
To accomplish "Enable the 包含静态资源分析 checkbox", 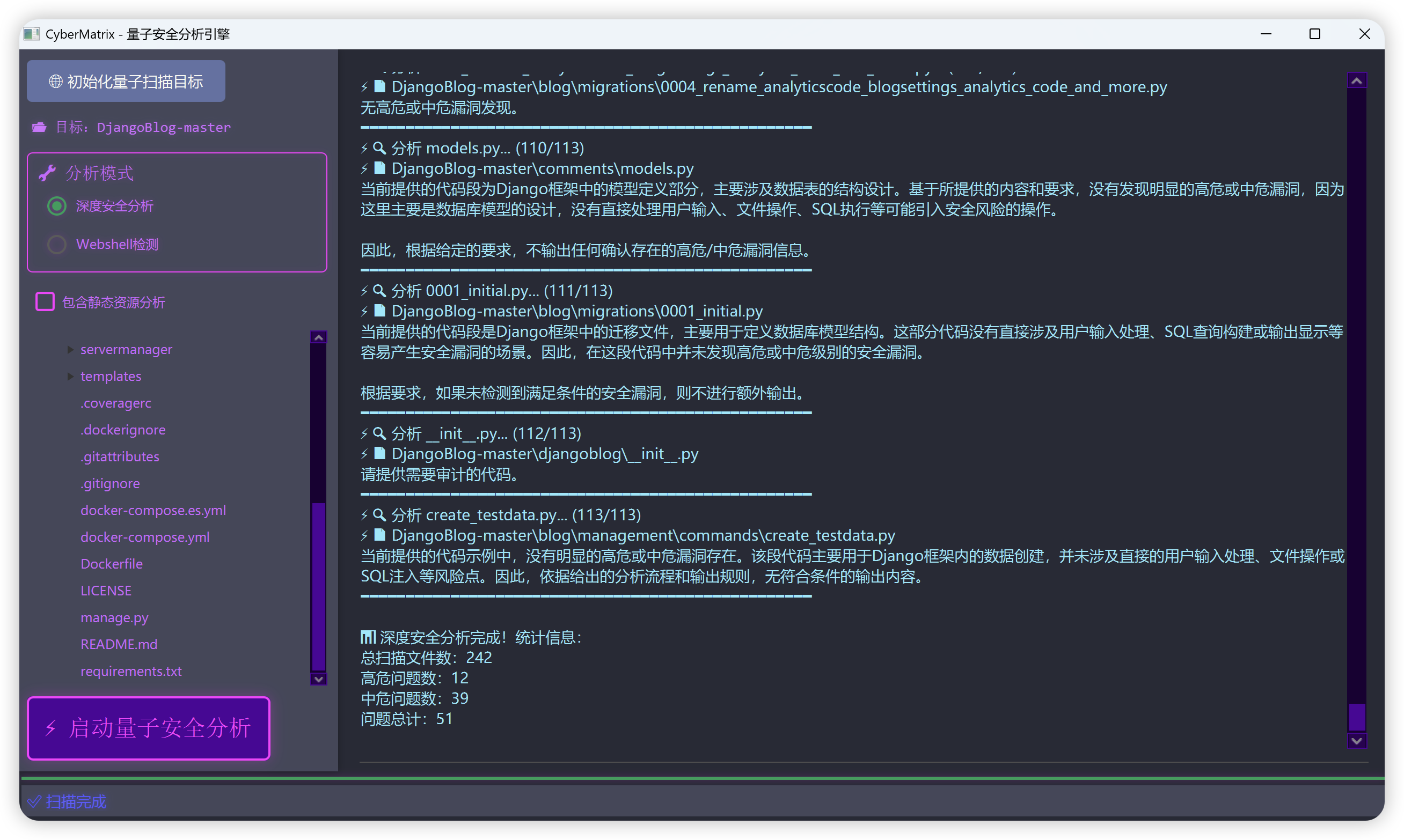I will pos(45,301).
